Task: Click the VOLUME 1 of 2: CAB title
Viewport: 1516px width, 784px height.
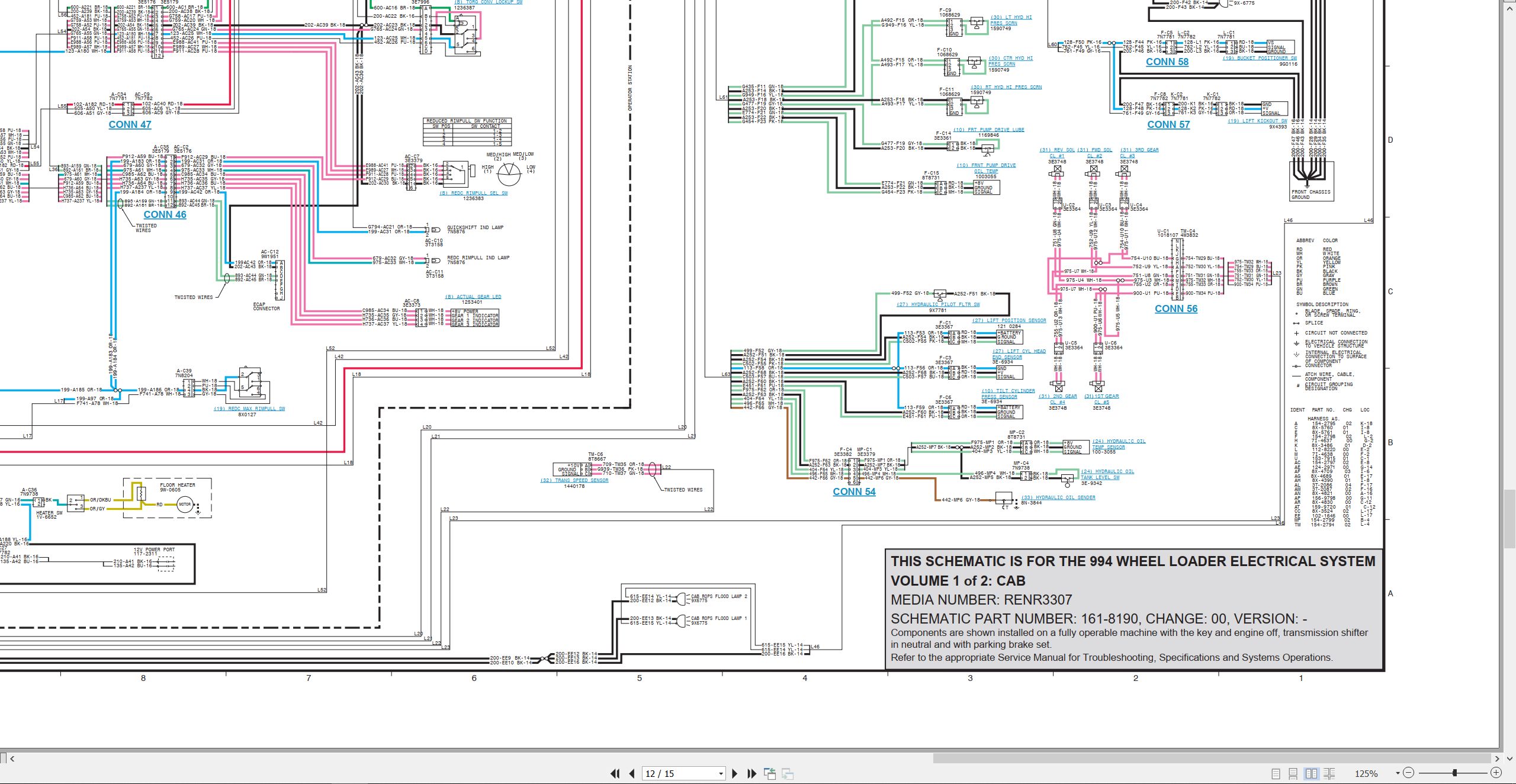Action: coord(958,581)
